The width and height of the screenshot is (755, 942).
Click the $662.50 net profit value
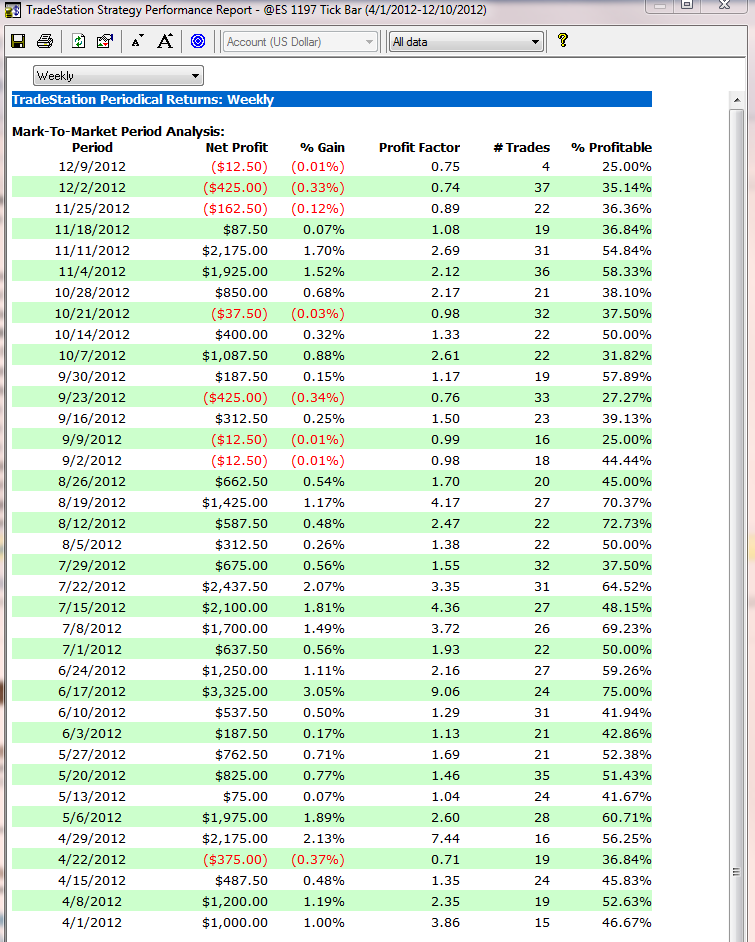tap(241, 482)
